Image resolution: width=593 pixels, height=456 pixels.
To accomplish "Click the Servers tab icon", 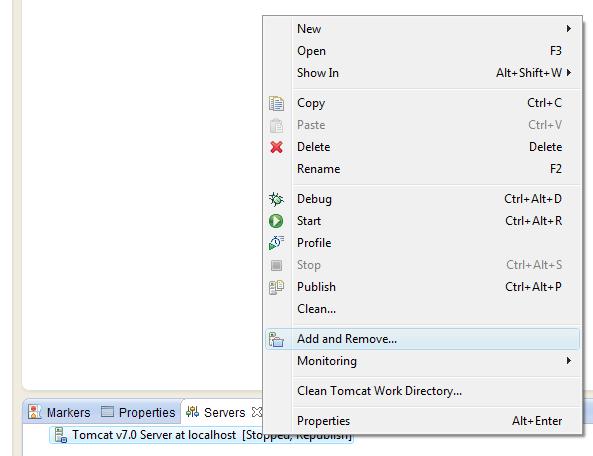I will [x=192, y=412].
